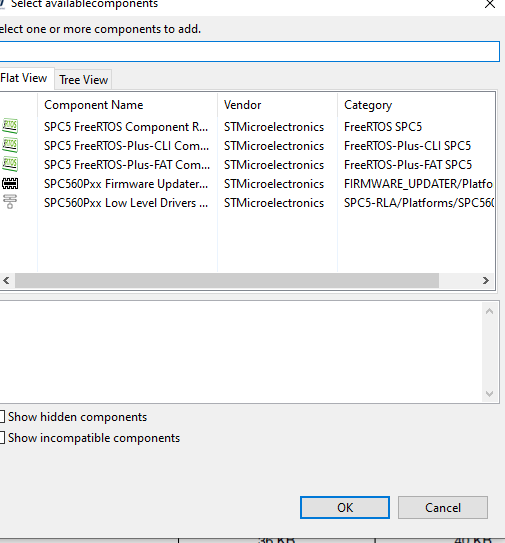Enable Show hidden components checkbox
Image resolution: width=505 pixels, height=543 pixels.
(2, 417)
